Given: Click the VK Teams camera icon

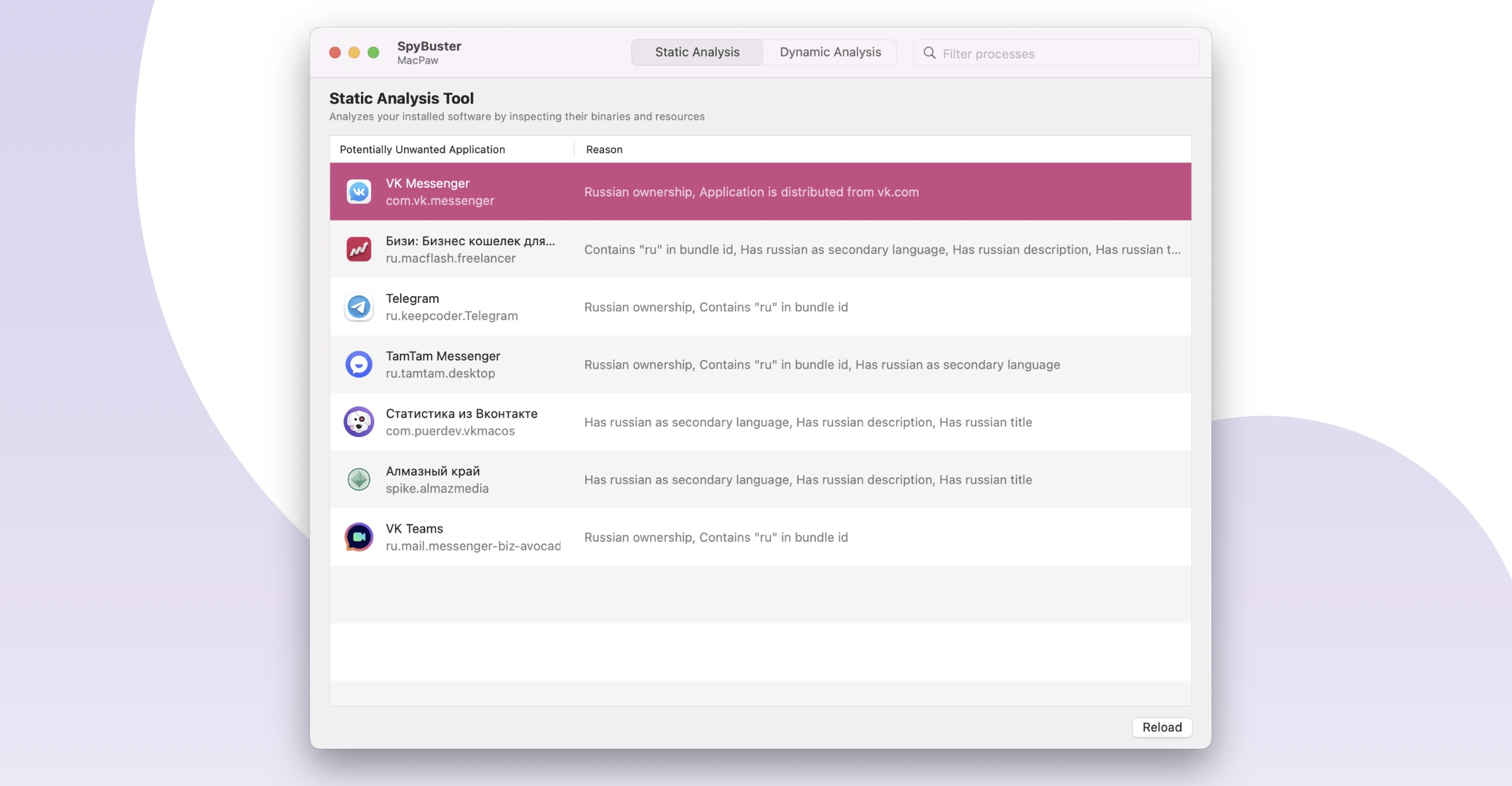Looking at the screenshot, I should coord(358,537).
